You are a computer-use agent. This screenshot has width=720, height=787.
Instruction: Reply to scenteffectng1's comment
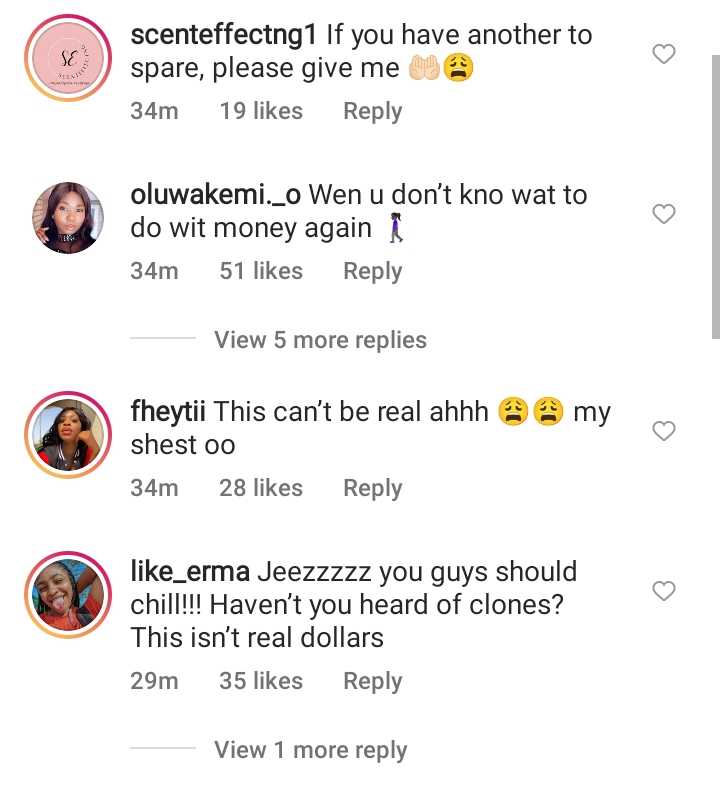[372, 111]
